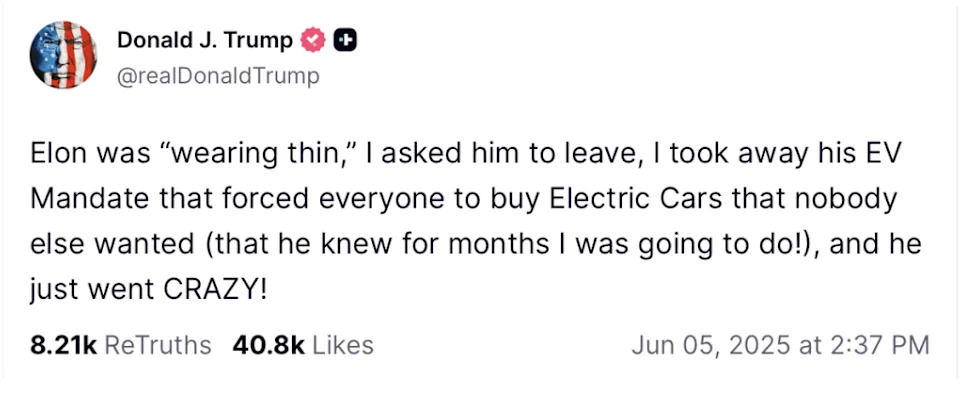This screenshot has height=409, width=960.
Task: Click the Likes label
Action: click(x=343, y=345)
